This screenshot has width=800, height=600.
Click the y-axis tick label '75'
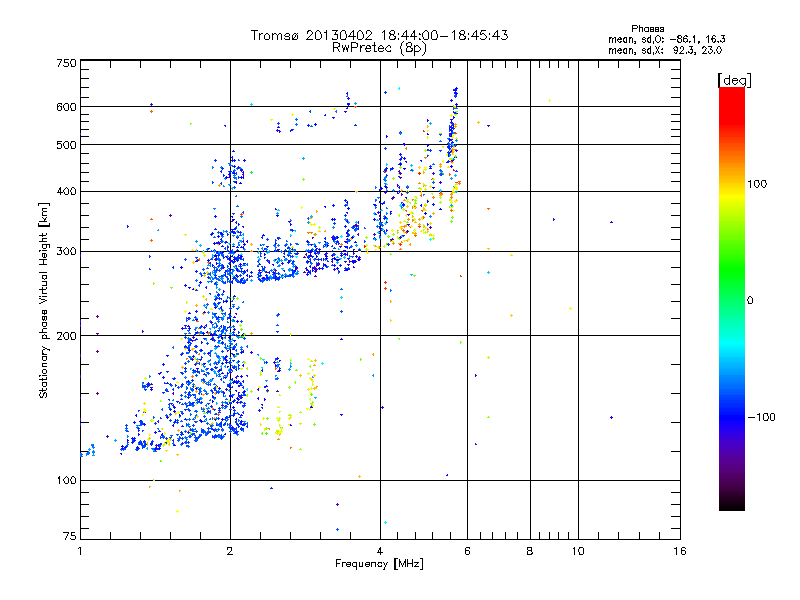70,536
